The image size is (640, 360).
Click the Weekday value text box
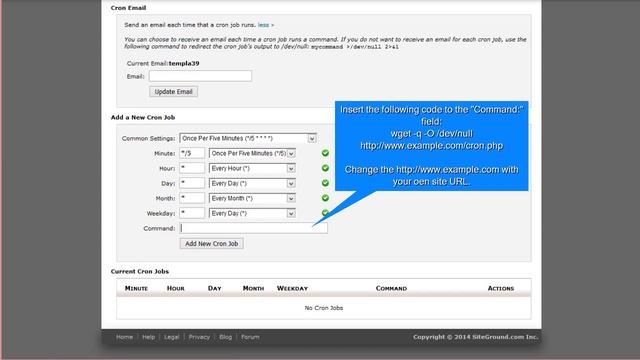pos(192,213)
